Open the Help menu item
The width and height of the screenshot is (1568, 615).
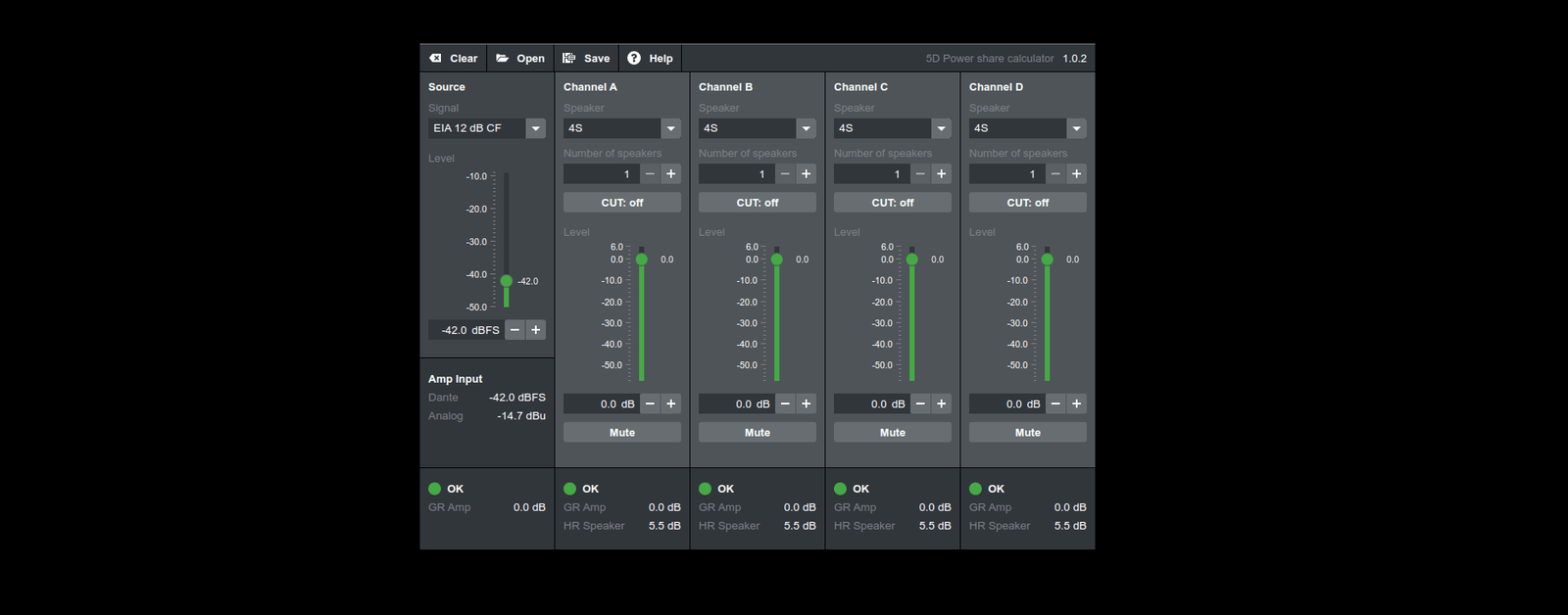651,59
